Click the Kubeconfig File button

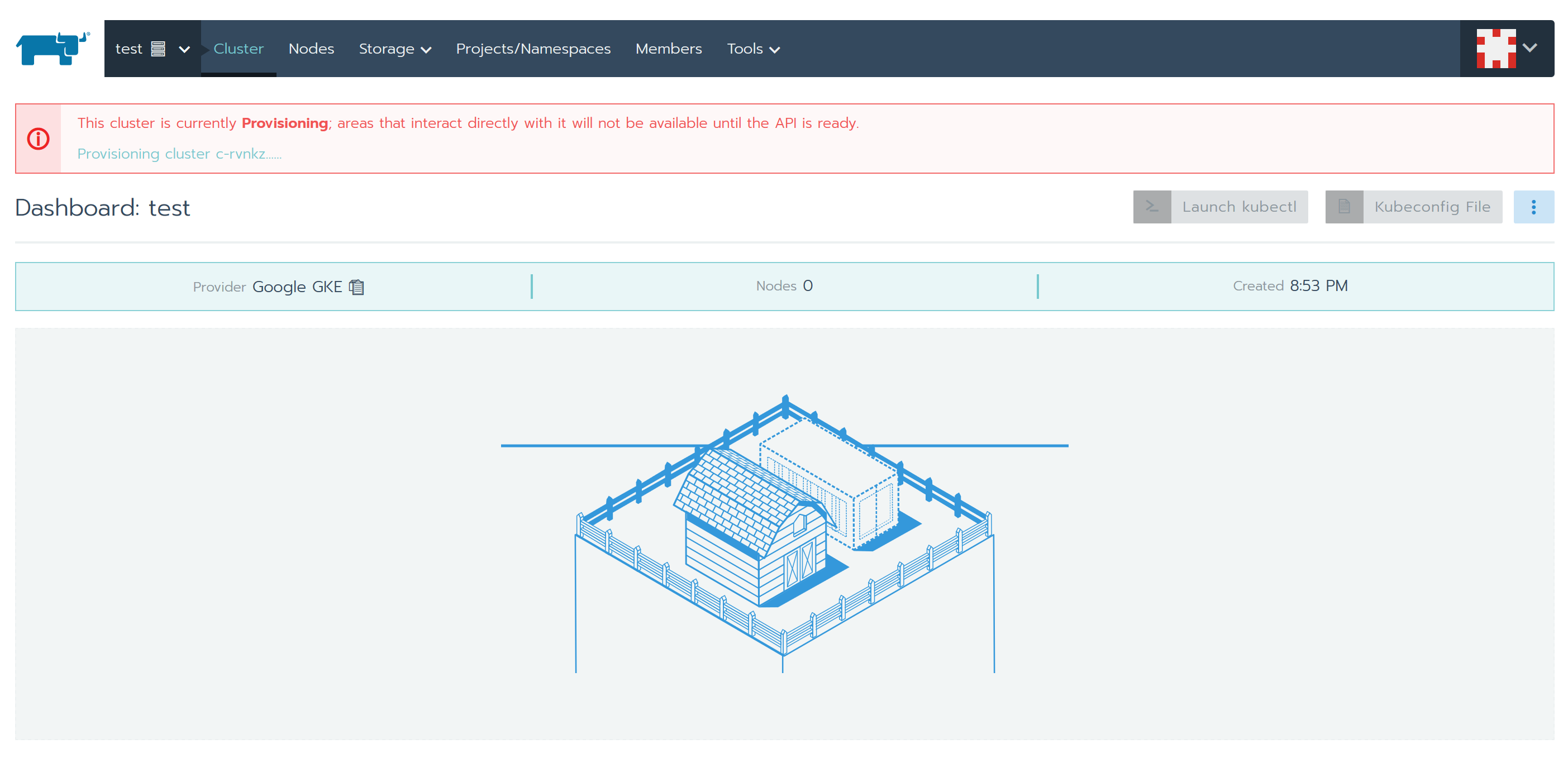point(1432,207)
